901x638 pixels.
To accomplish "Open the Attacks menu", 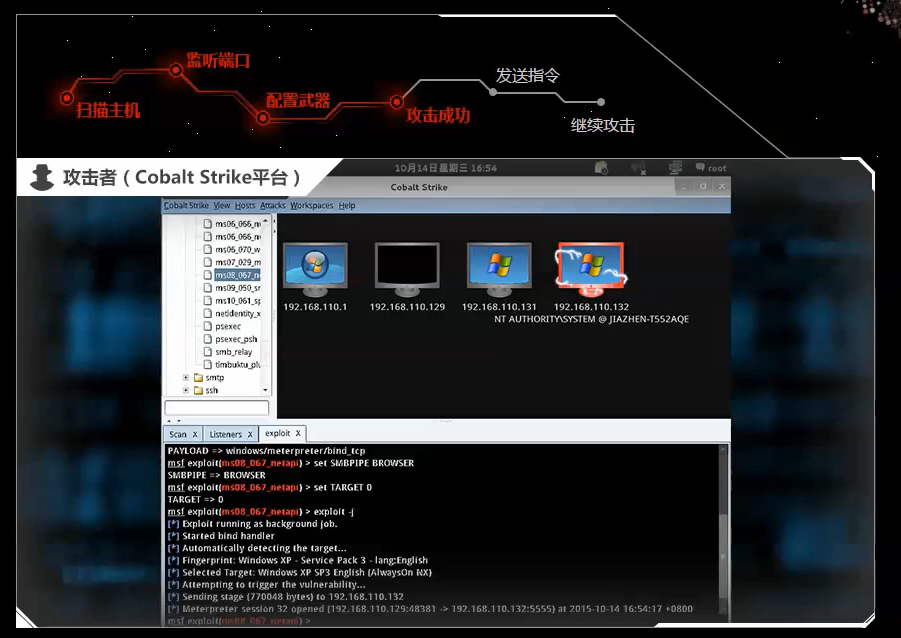I will click(272, 205).
